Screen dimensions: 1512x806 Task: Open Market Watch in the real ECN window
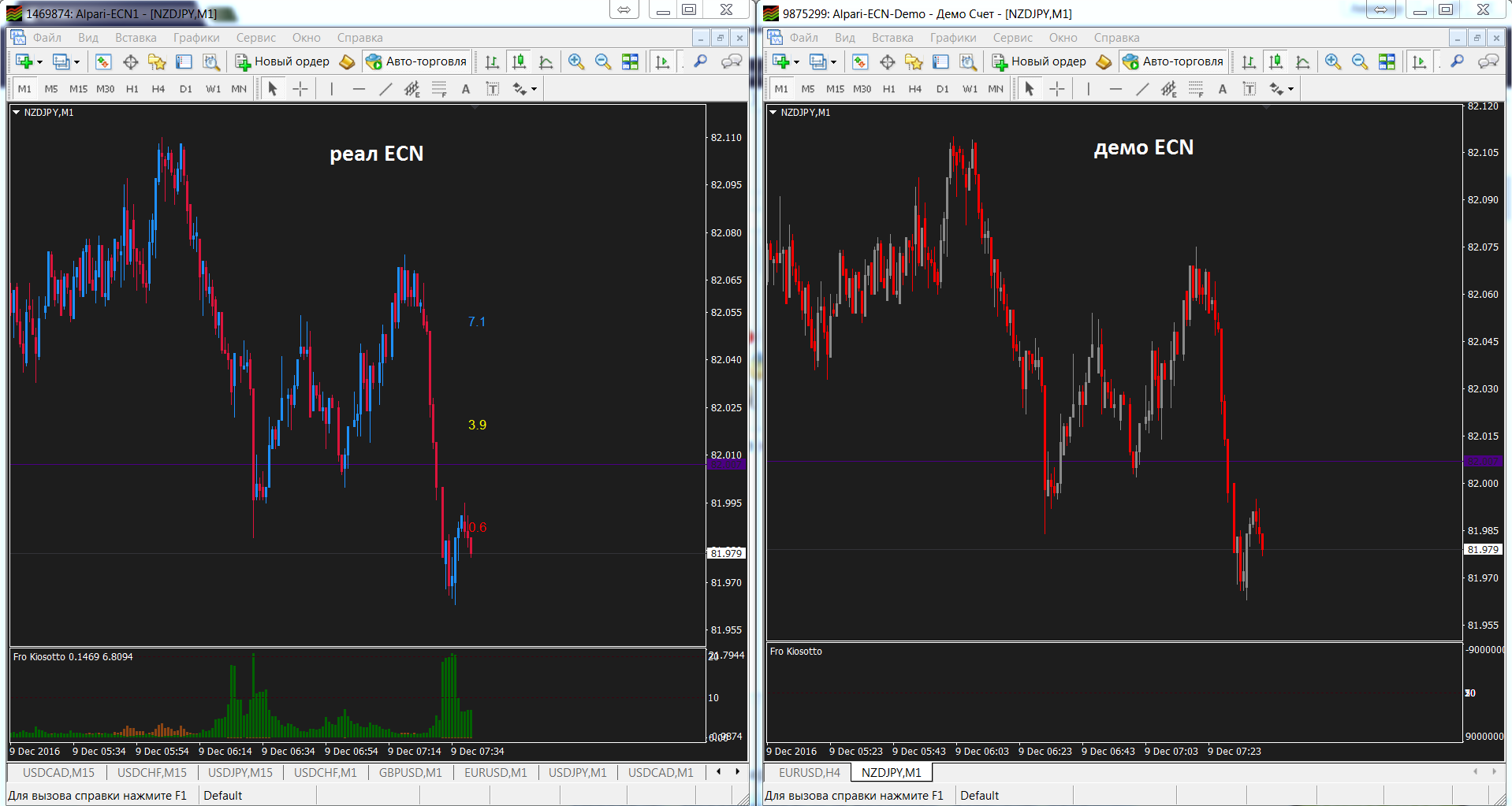coord(103,61)
